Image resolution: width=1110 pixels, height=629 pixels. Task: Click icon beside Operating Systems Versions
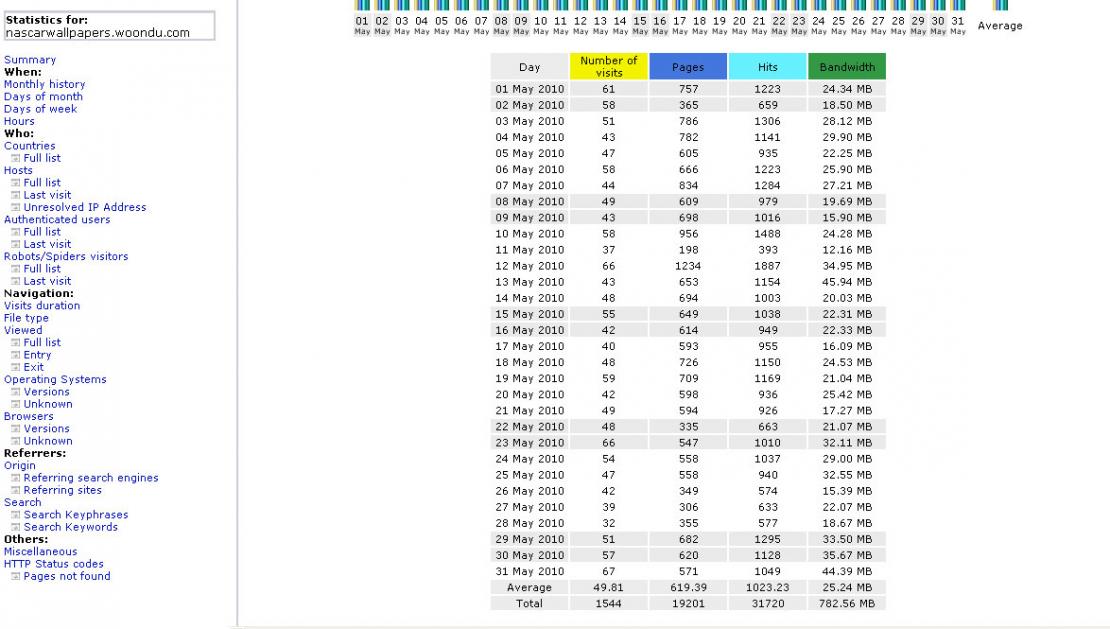[x=16, y=392]
